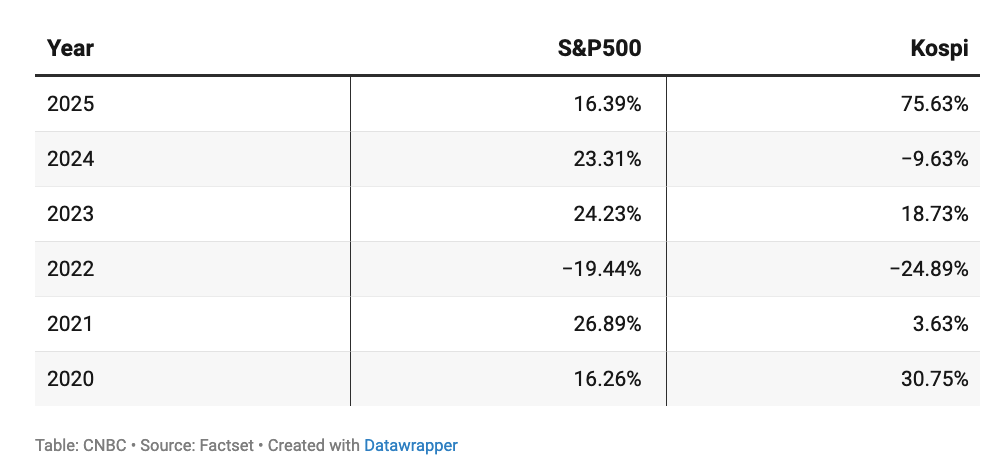Click the 2024 year cell
The height and width of the screenshot is (462, 990).
[70, 159]
